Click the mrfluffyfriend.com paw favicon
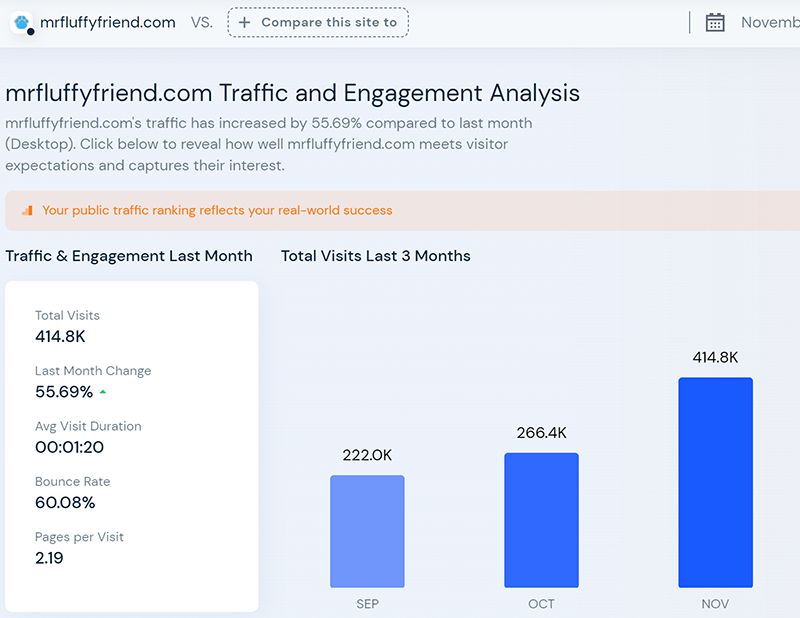 [x=22, y=22]
